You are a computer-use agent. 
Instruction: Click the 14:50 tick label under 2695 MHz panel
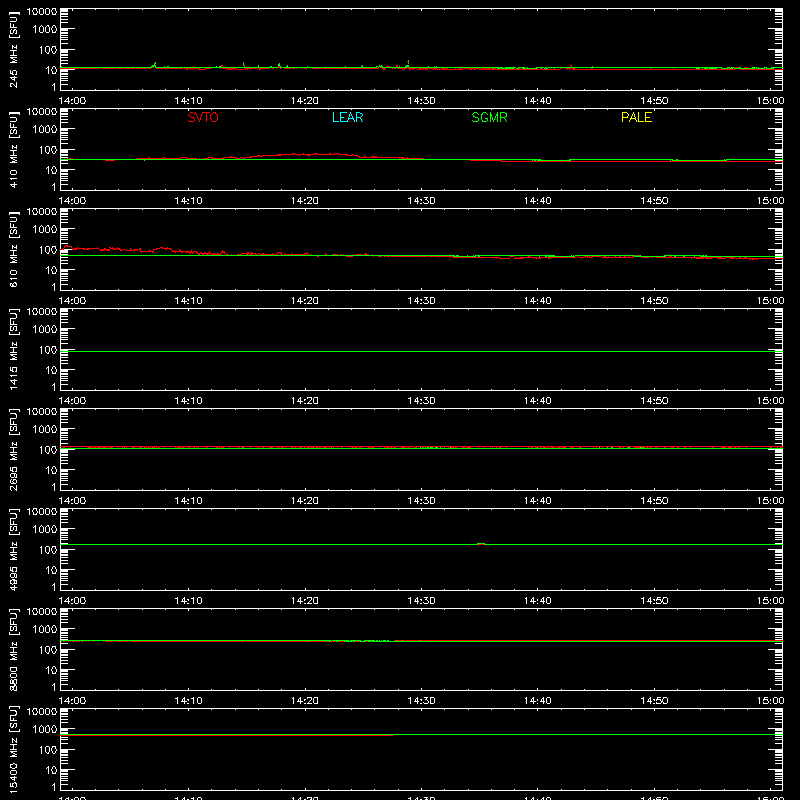(654, 501)
